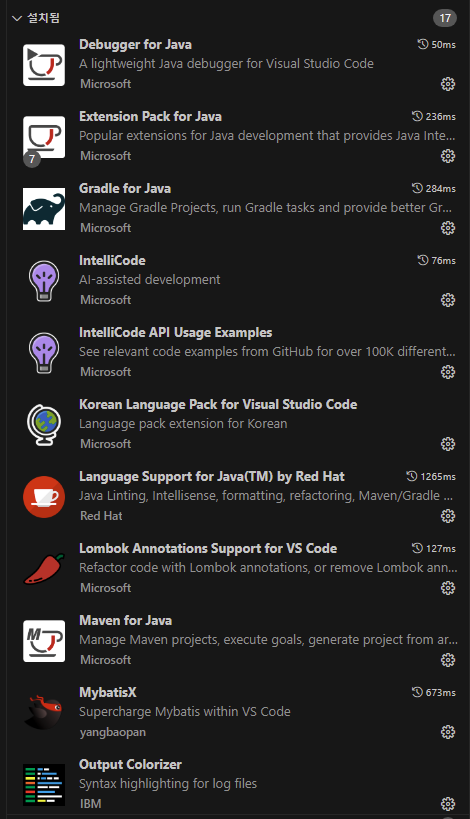Select Maven for Java title
This screenshot has width=470, height=819.
click(125, 621)
